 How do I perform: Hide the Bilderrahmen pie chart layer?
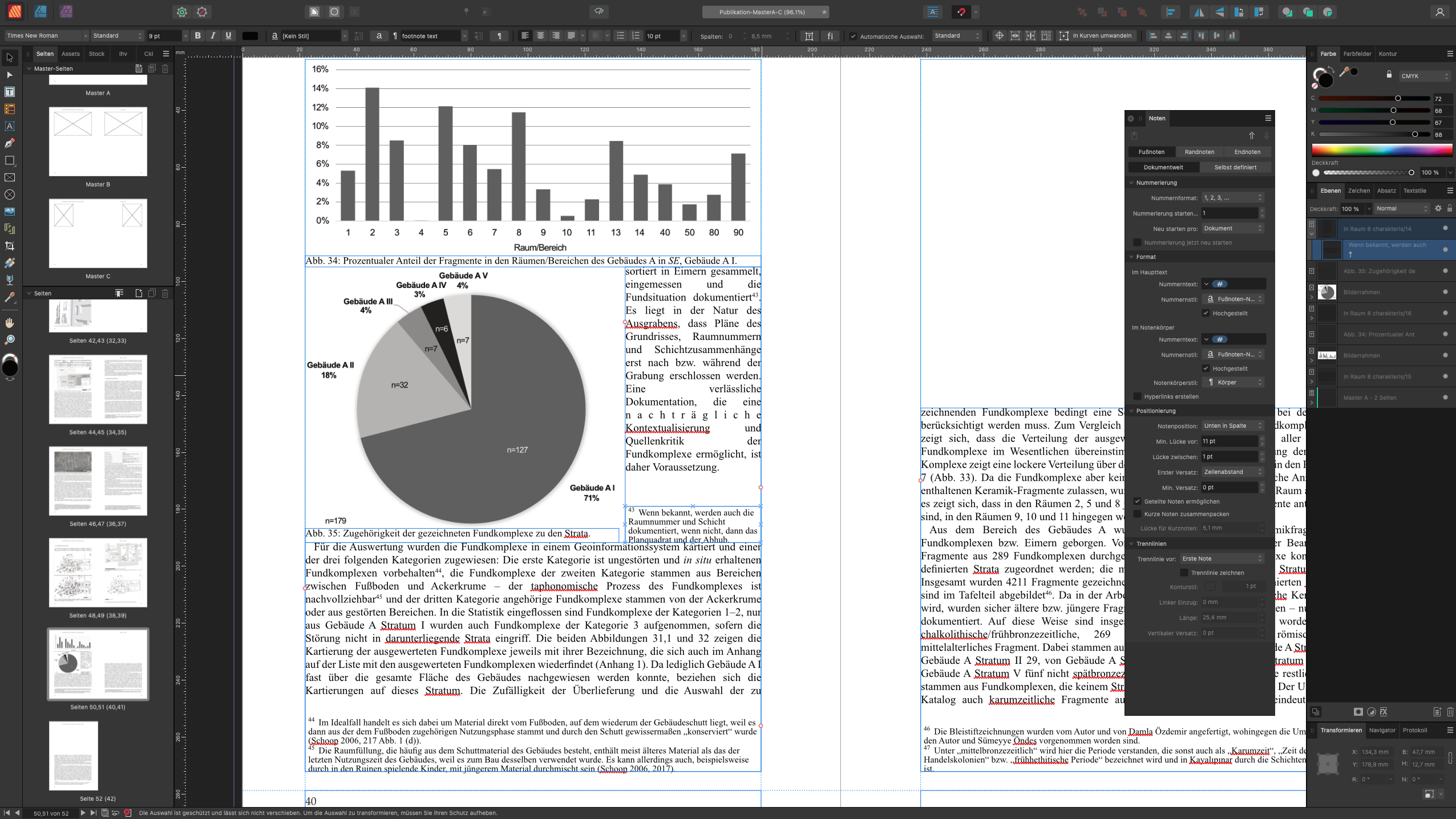point(1445,292)
